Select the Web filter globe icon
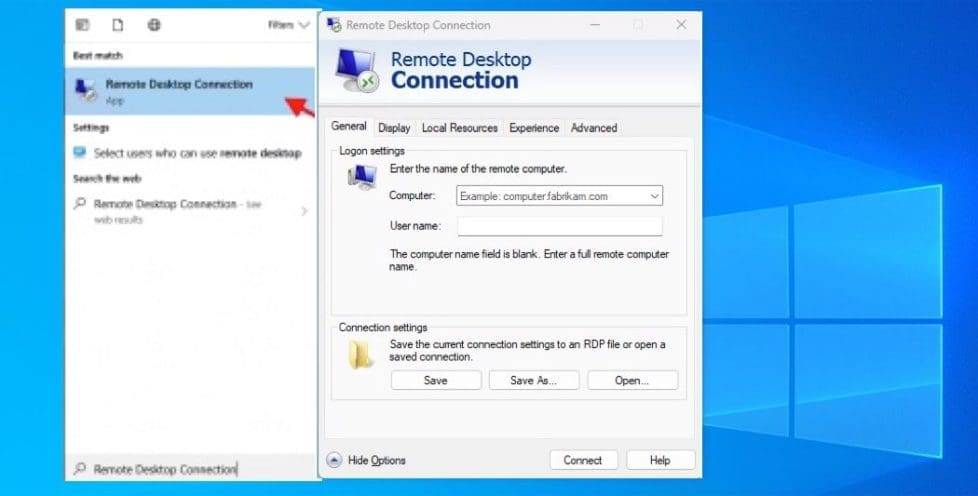Image resolution: width=978 pixels, height=496 pixels. [x=154, y=25]
